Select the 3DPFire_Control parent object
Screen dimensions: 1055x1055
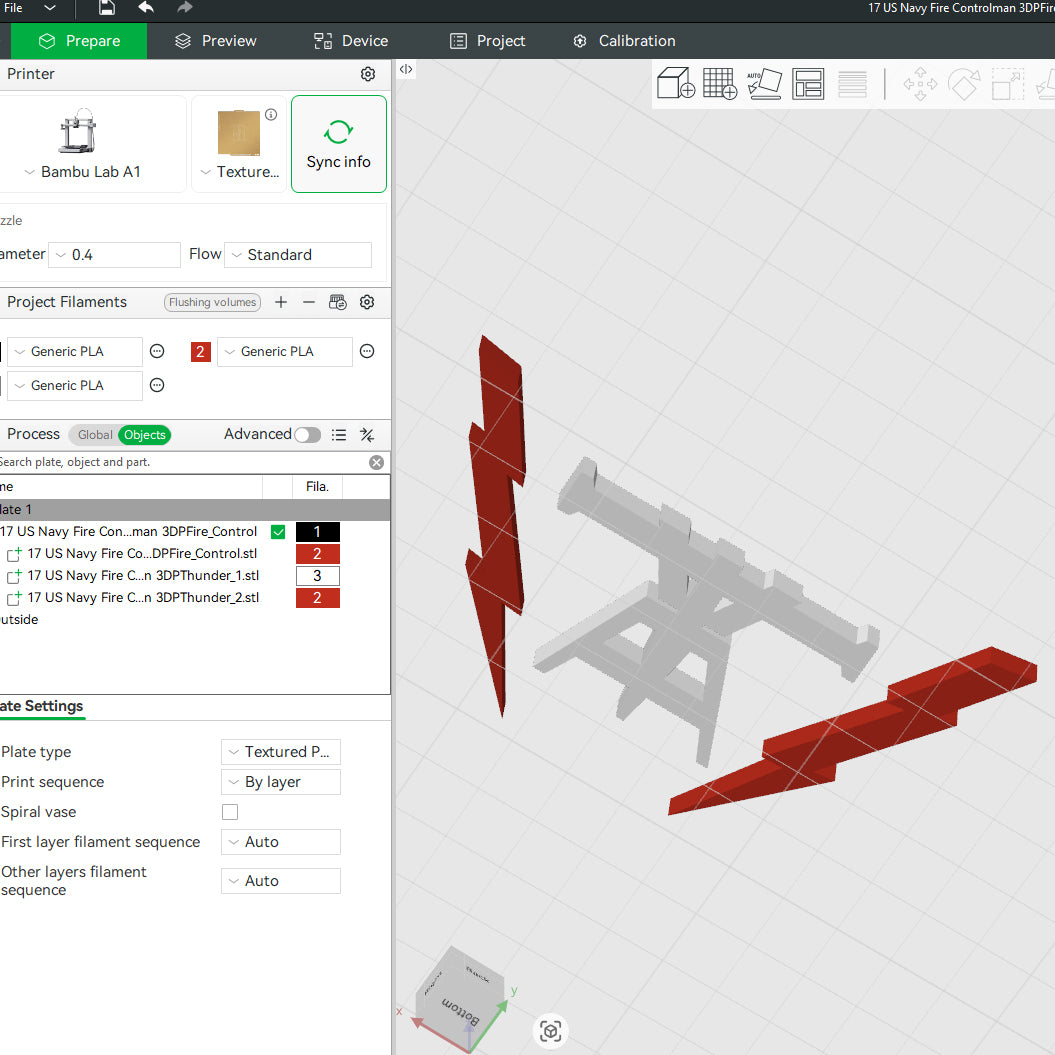129,532
